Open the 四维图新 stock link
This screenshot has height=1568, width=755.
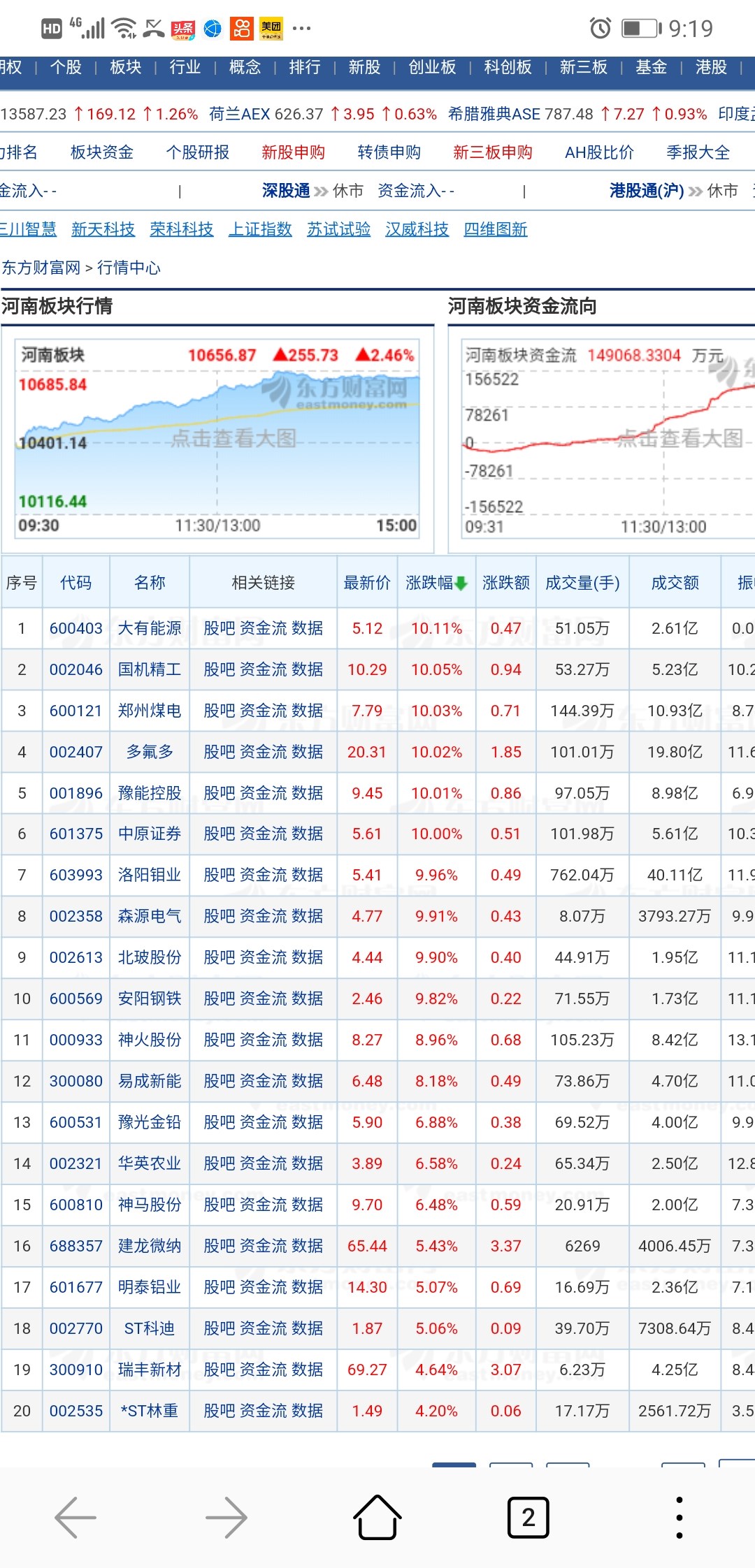[x=496, y=229]
